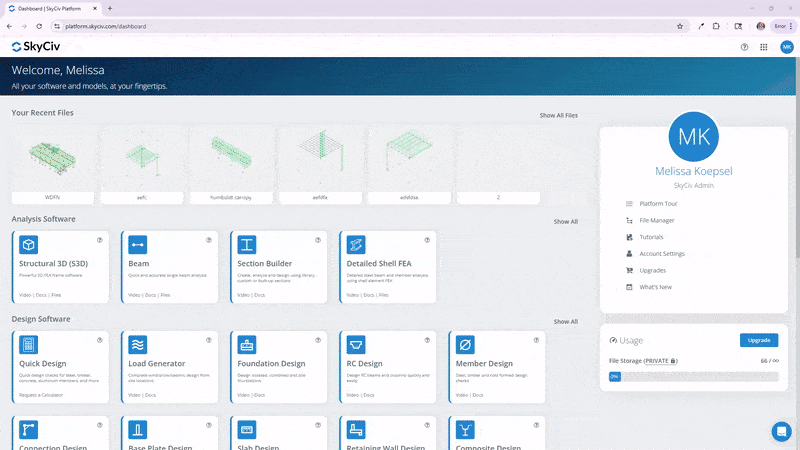Image resolution: width=800 pixels, height=450 pixels.
Task: Open the Foundation Design icon
Action: click(247, 344)
